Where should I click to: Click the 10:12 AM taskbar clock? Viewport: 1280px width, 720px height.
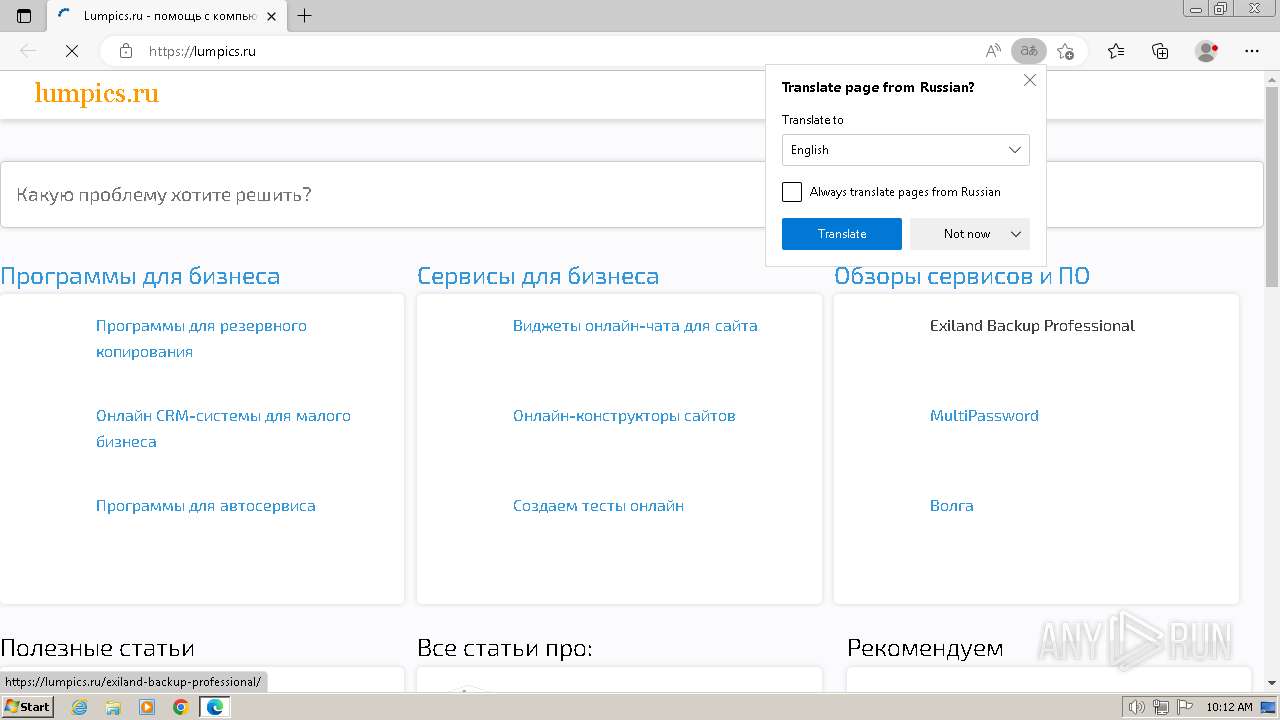(x=1229, y=707)
